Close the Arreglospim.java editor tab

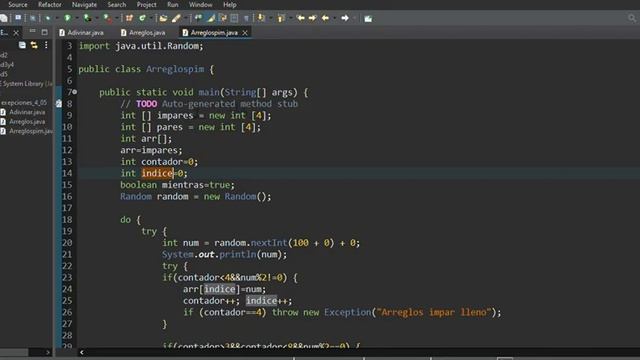tap(245, 33)
